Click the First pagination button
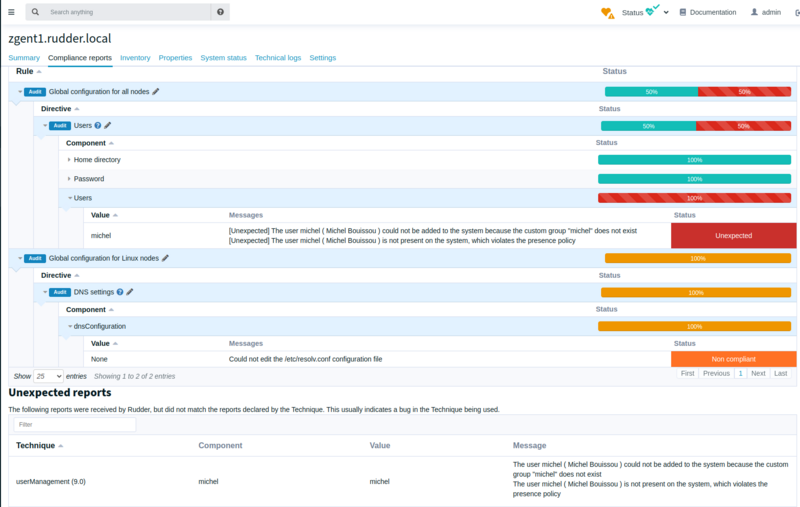The image size is (800, 507). click(687, 373)
